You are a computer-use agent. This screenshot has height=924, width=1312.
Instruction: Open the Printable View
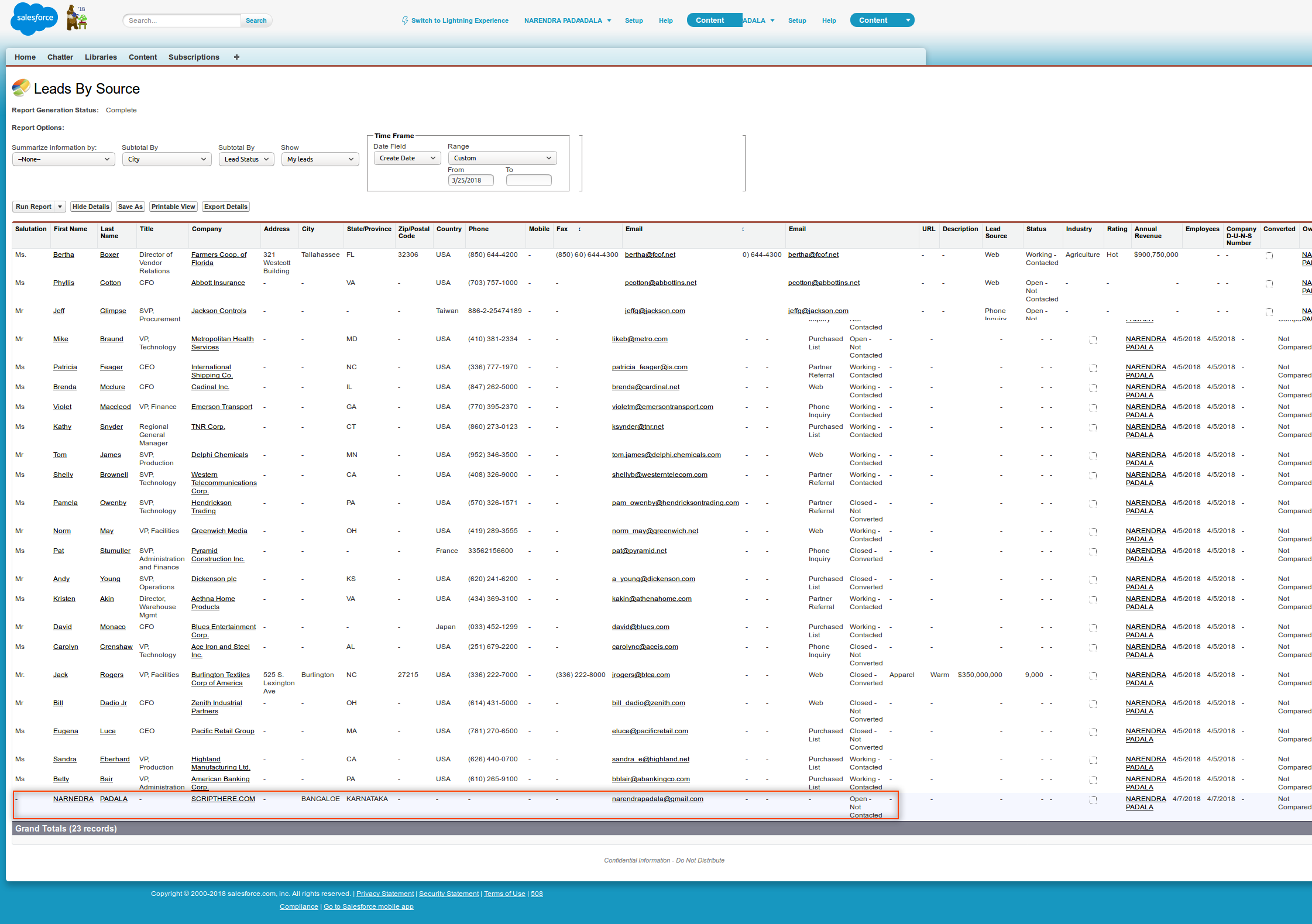pos(173,207)
